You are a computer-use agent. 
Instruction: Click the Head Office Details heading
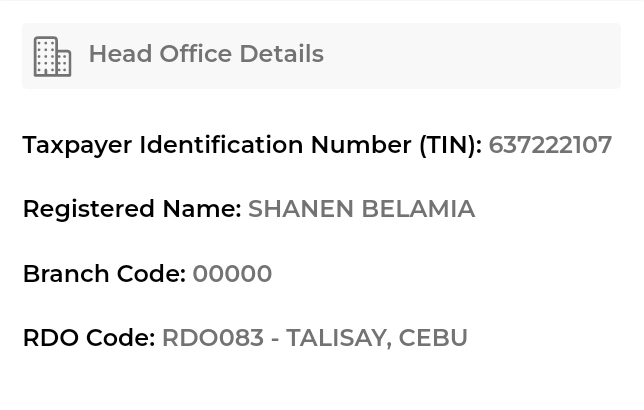[x=205, y=54]
